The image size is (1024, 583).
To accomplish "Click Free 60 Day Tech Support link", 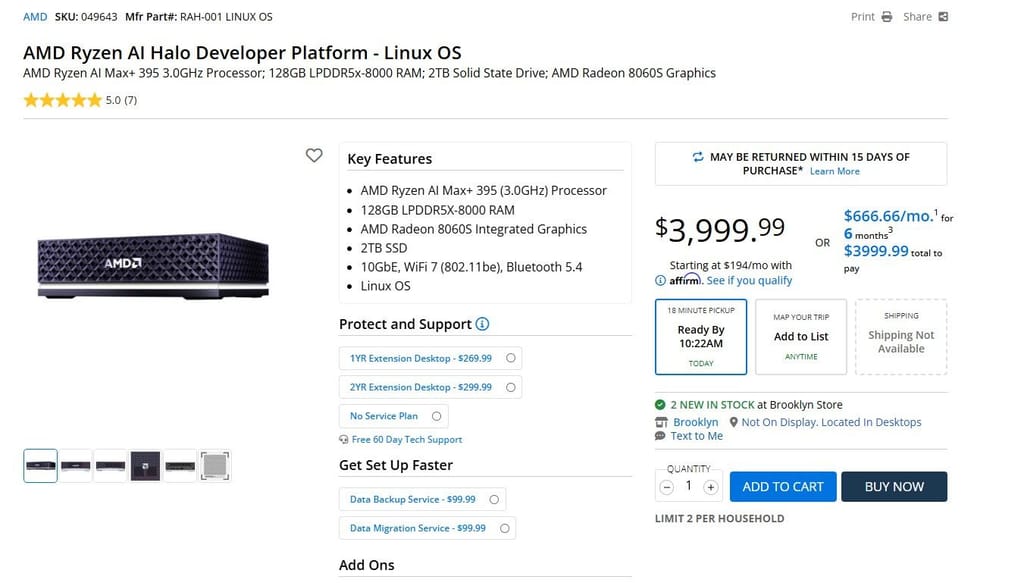I will click(407, 439).
